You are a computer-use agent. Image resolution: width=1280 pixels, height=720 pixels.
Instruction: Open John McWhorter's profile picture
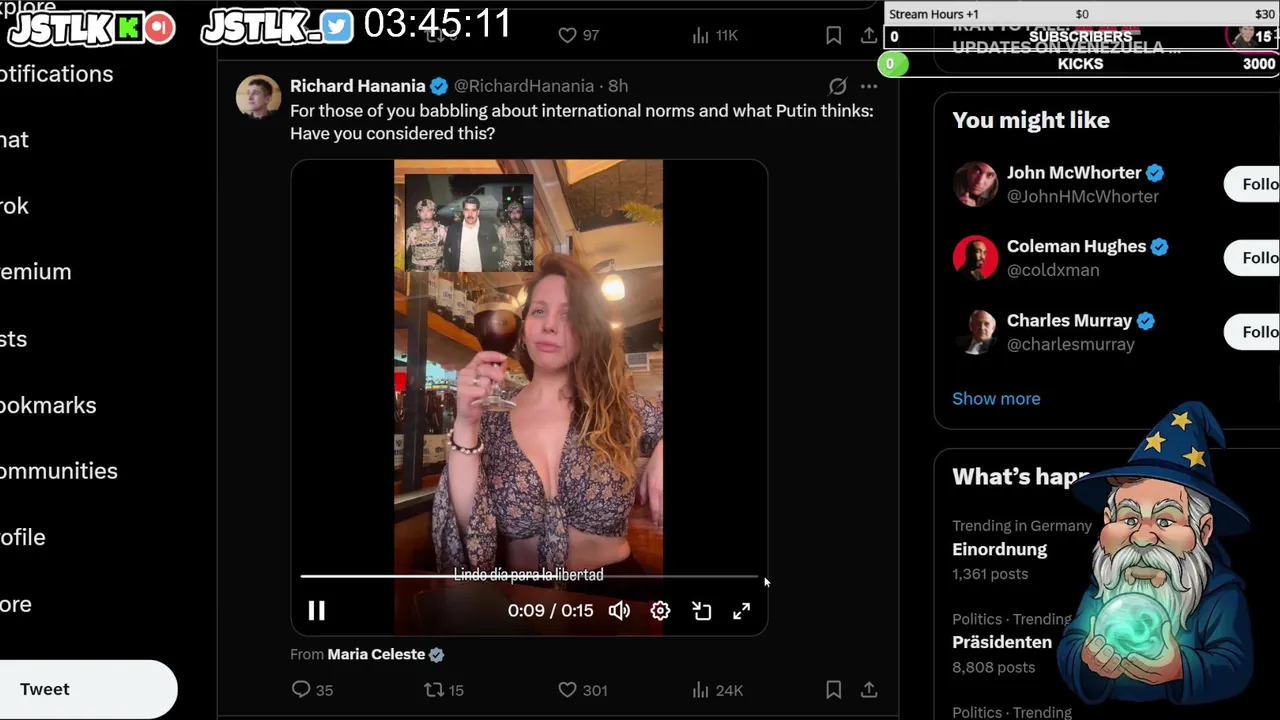(975, 184)
